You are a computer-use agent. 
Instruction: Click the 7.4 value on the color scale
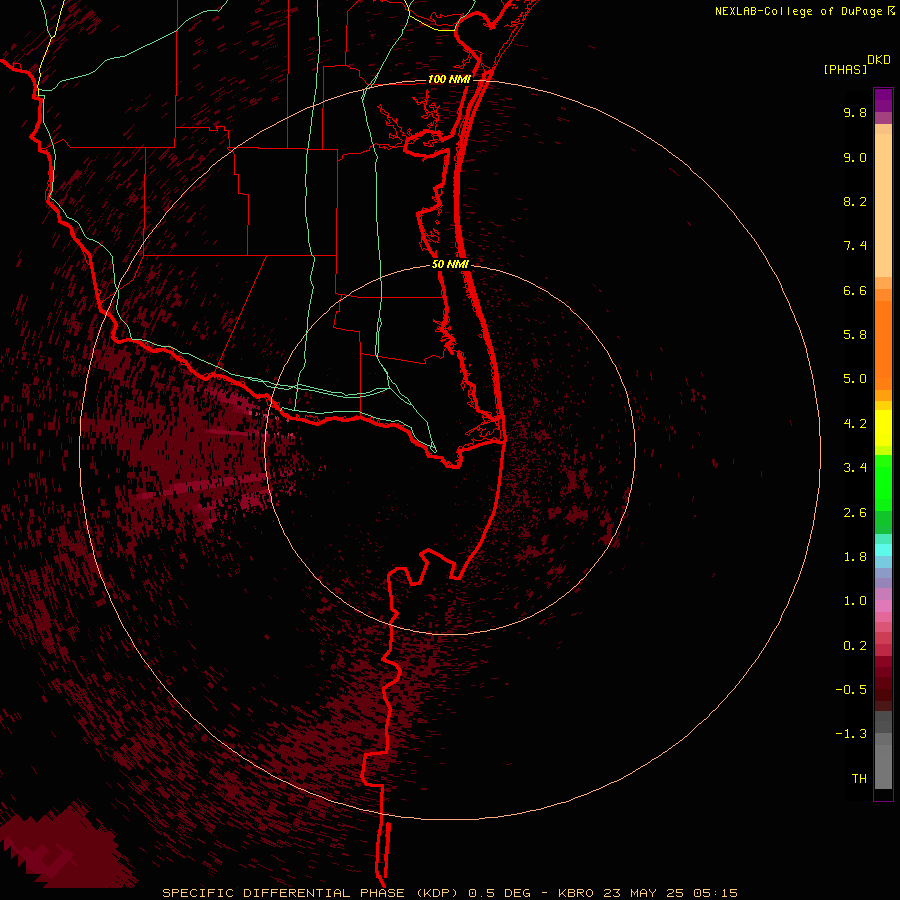click(x=855, y=246)
